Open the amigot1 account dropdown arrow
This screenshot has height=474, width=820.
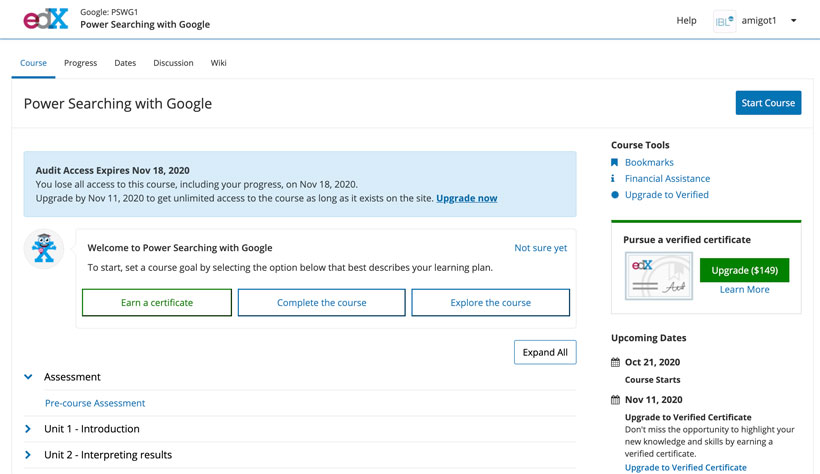click(793, 20)
